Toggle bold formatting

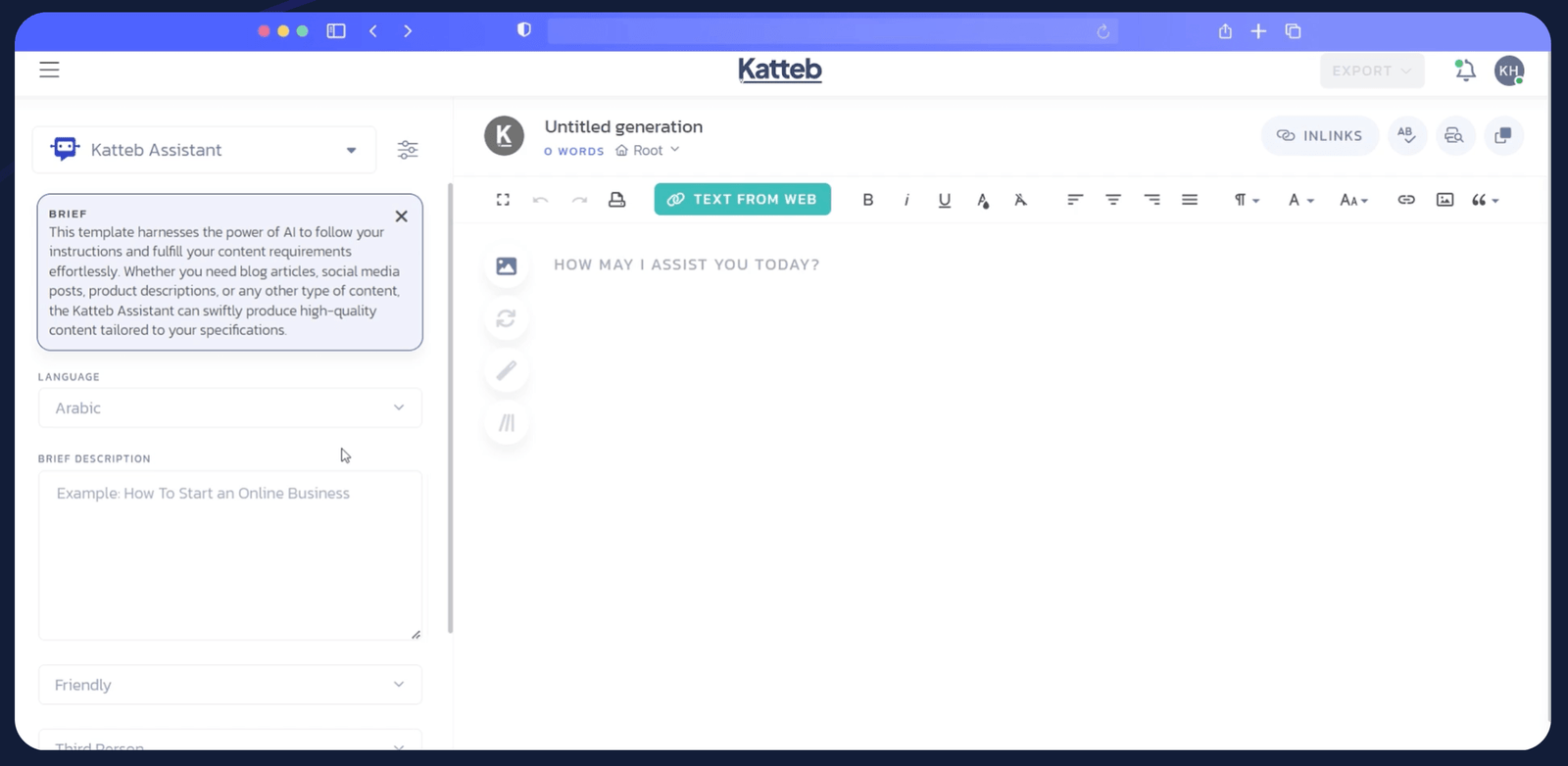(867, 200)
